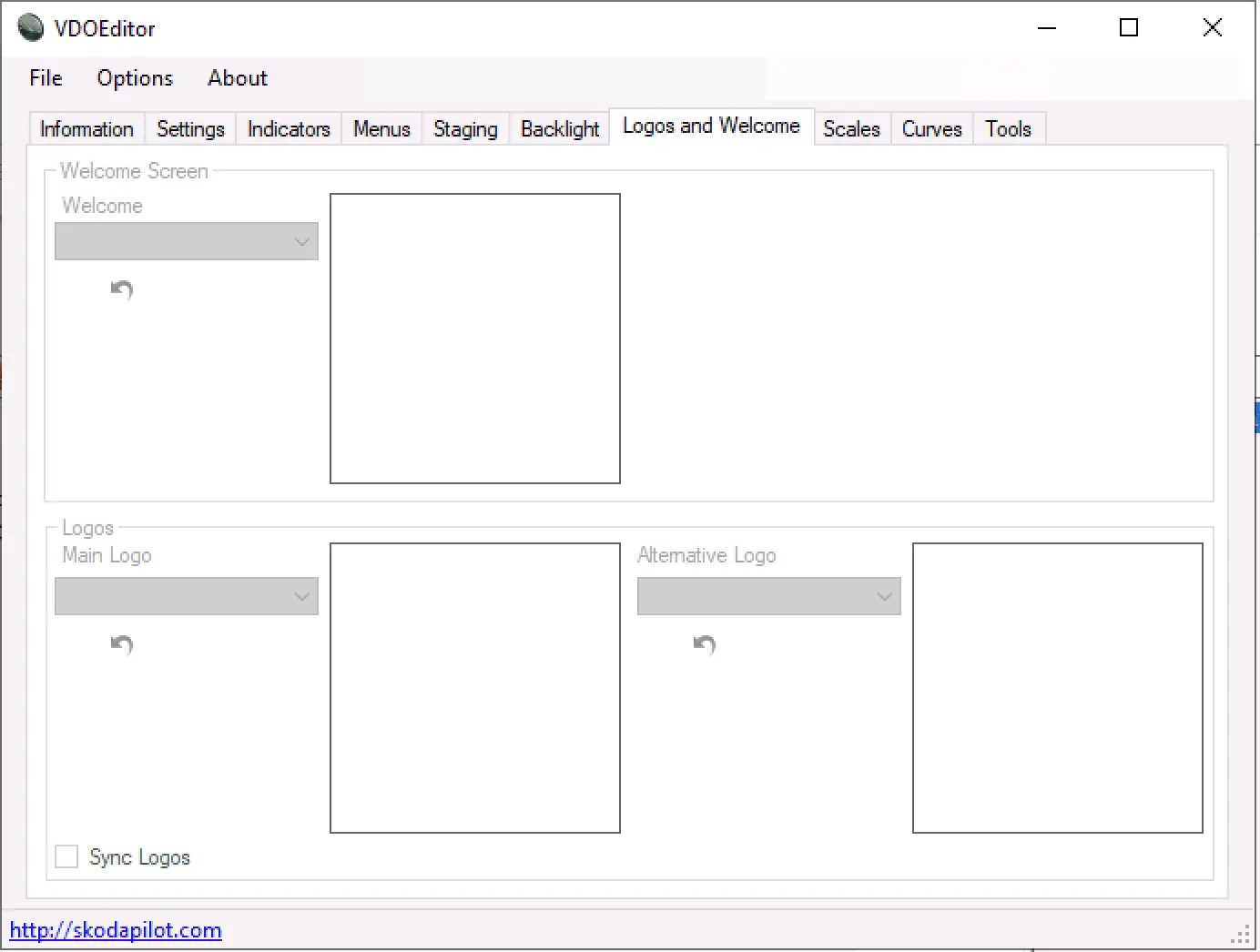Click the Welcome screen image preview box
This screenshot has width=1260, height=952.
pos(475,339)
